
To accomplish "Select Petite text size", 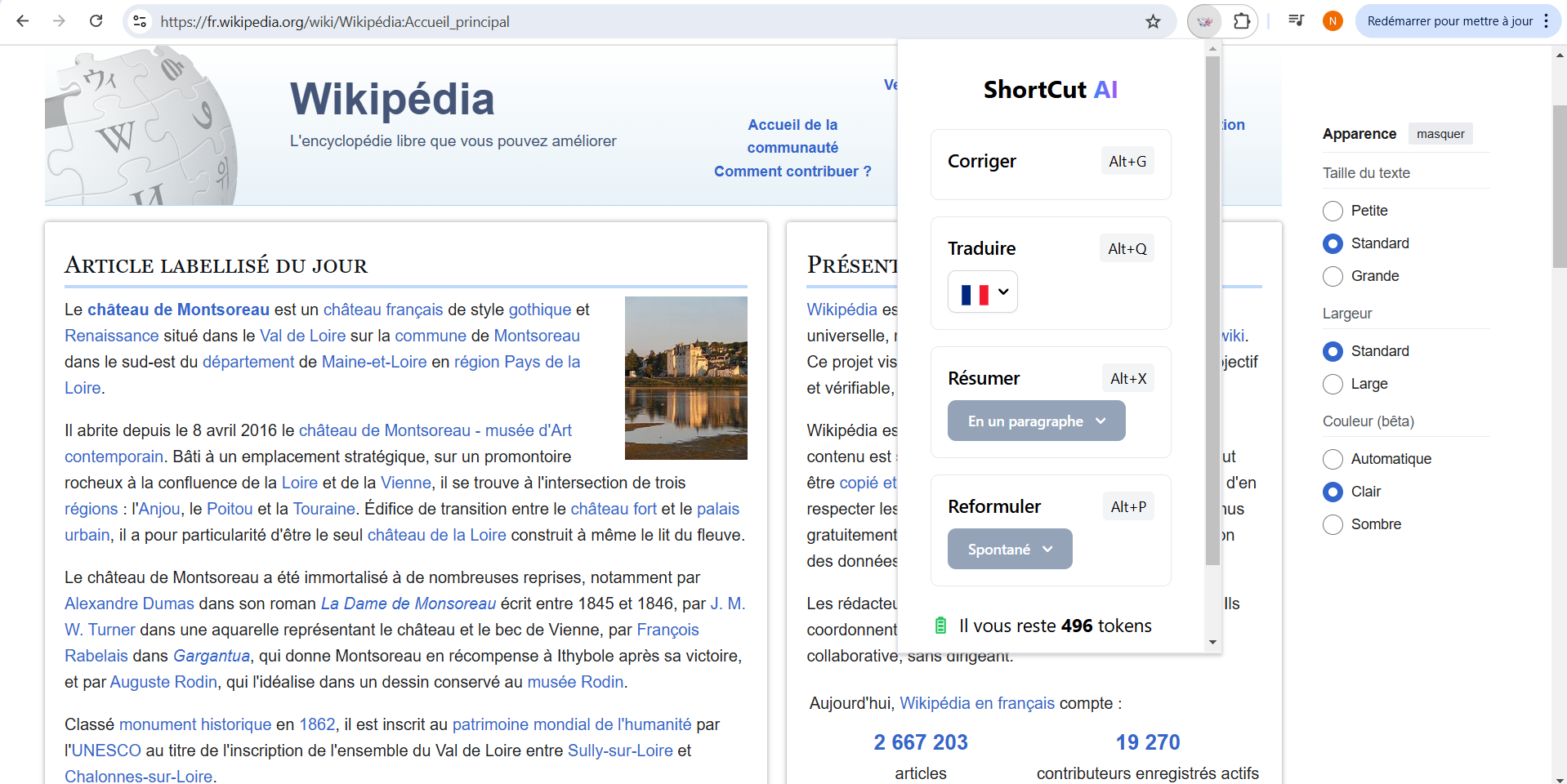I will pos(1333,211).
